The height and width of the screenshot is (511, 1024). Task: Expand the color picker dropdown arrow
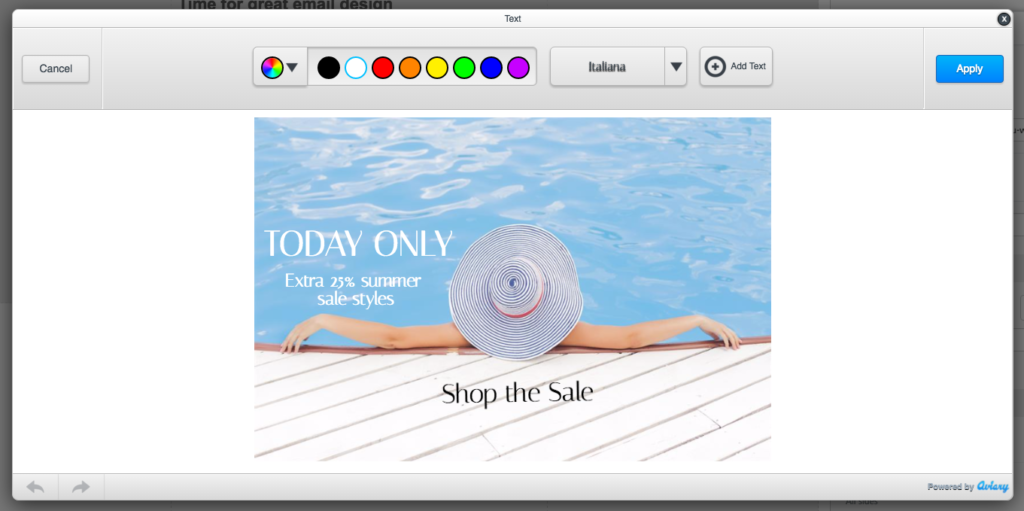(293, 68)
